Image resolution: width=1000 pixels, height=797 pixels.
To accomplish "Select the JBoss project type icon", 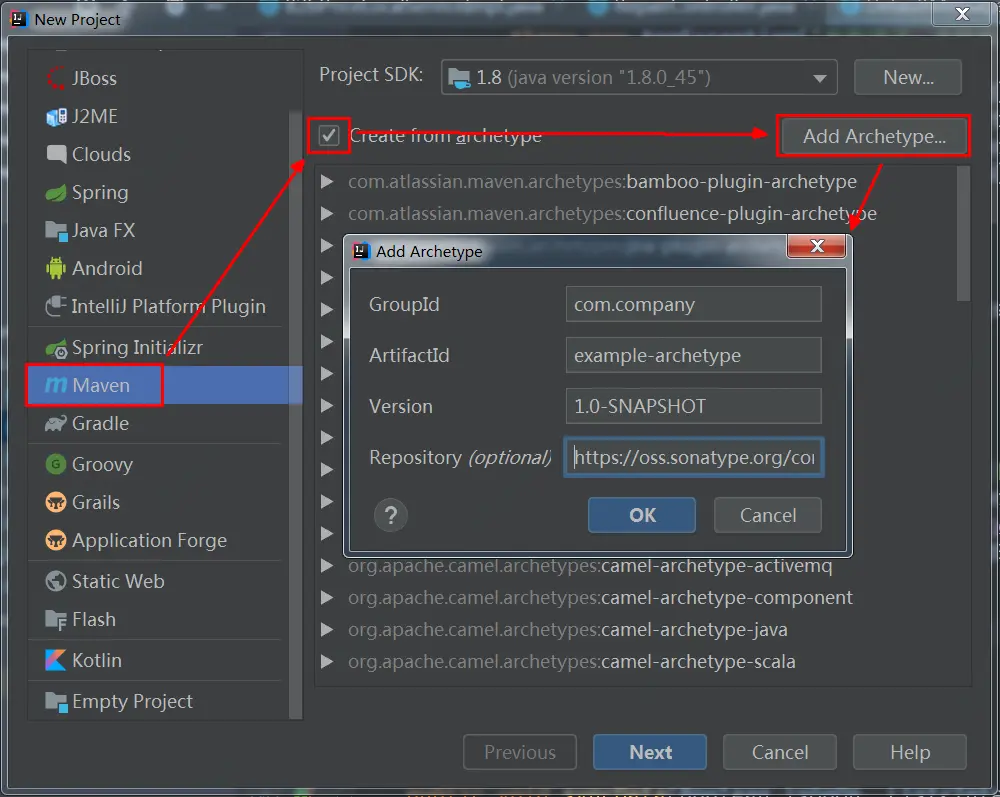I will point(55,78).
